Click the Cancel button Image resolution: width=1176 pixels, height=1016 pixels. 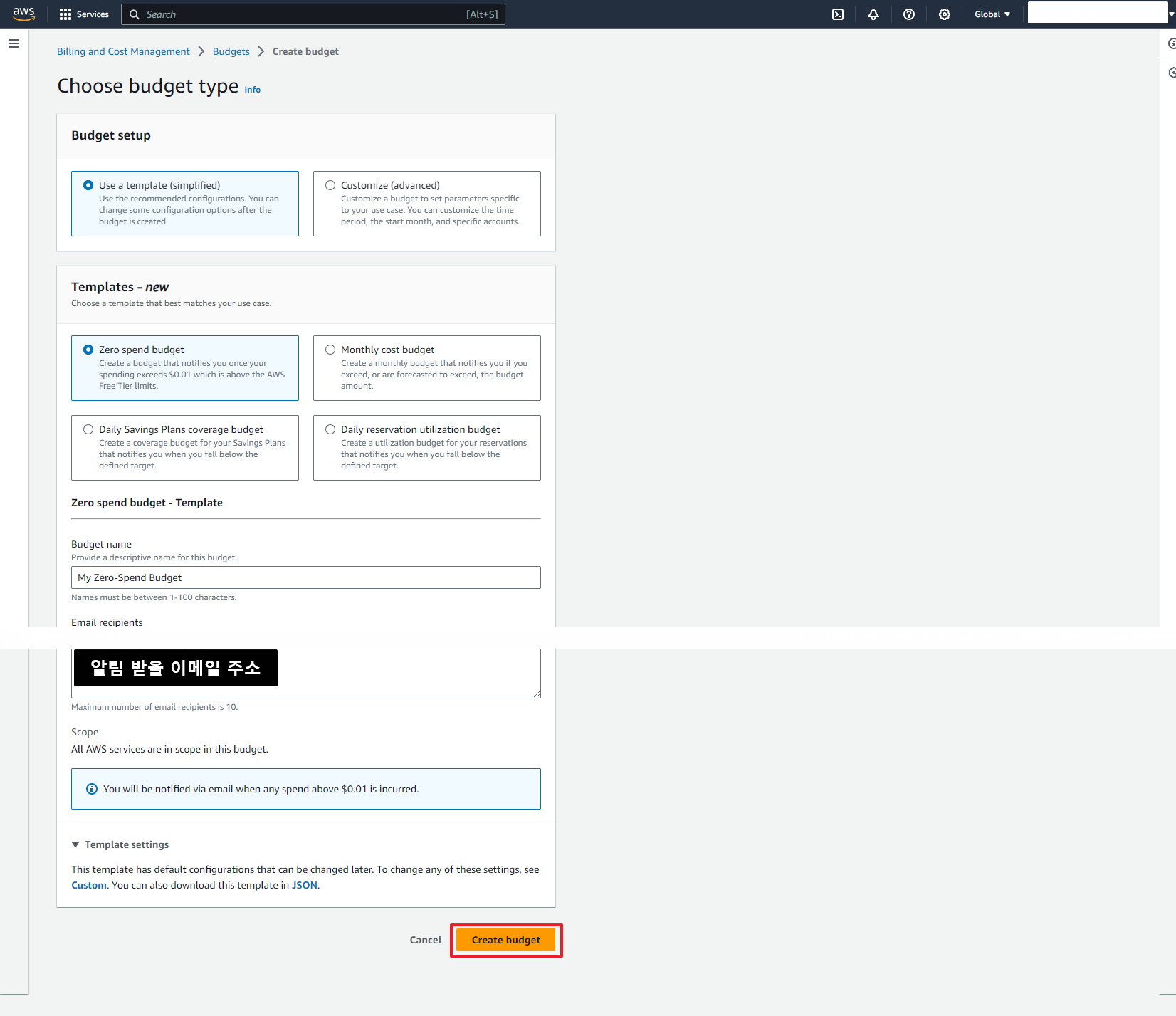(426, 940)
